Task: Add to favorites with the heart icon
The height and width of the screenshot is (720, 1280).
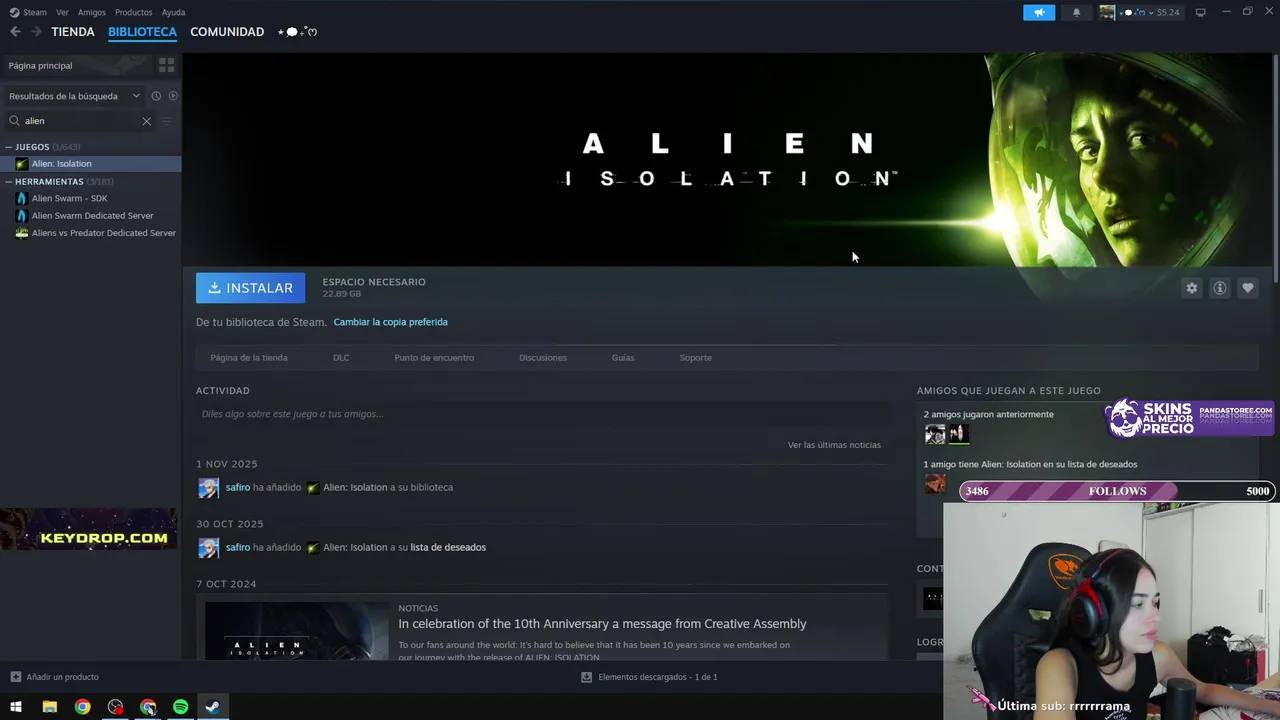Action: (1247, 288)
